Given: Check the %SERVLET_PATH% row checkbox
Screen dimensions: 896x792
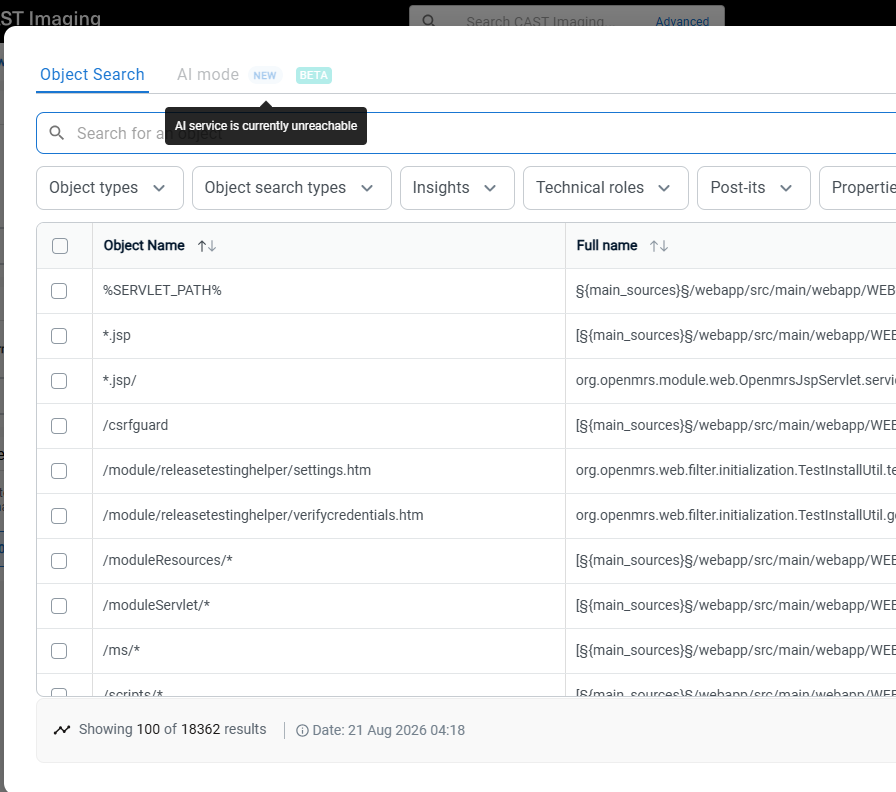Looking at the screenshot, I should (59, 291).
